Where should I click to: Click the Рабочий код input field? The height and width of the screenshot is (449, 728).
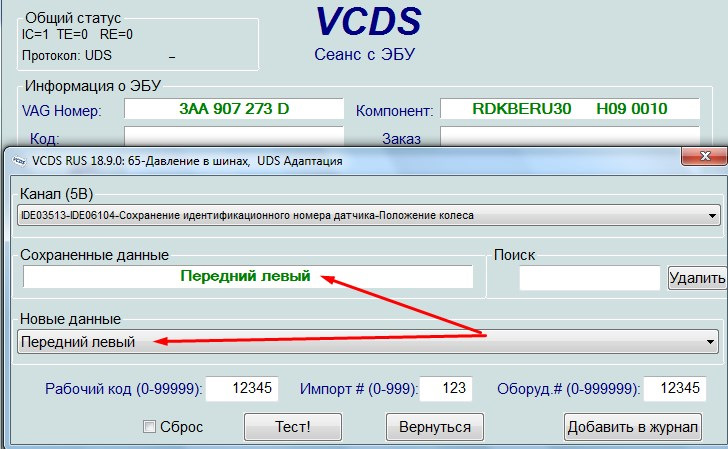pos(242,388)
